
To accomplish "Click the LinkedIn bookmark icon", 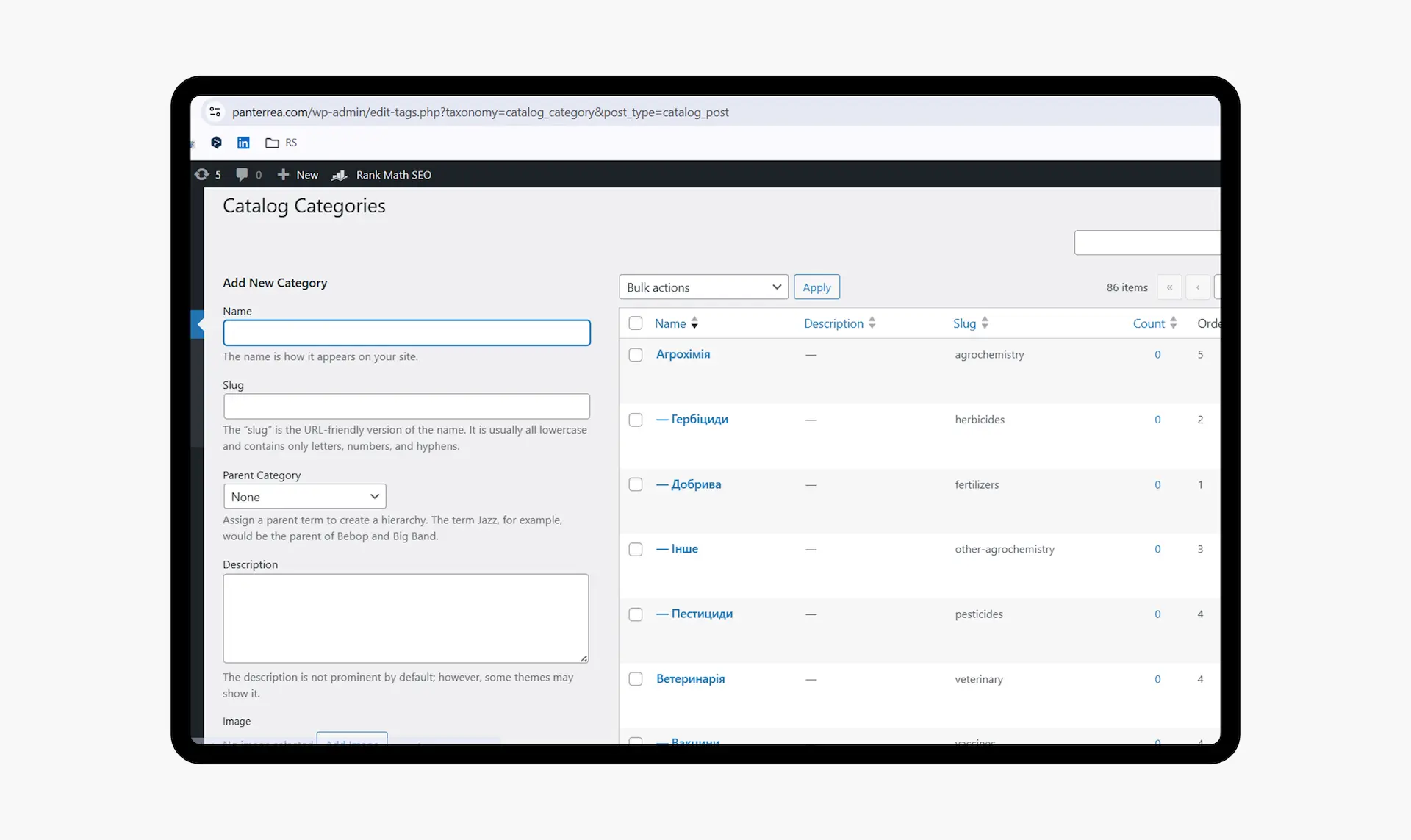I will pyautogui.click(x=243, y=143).
